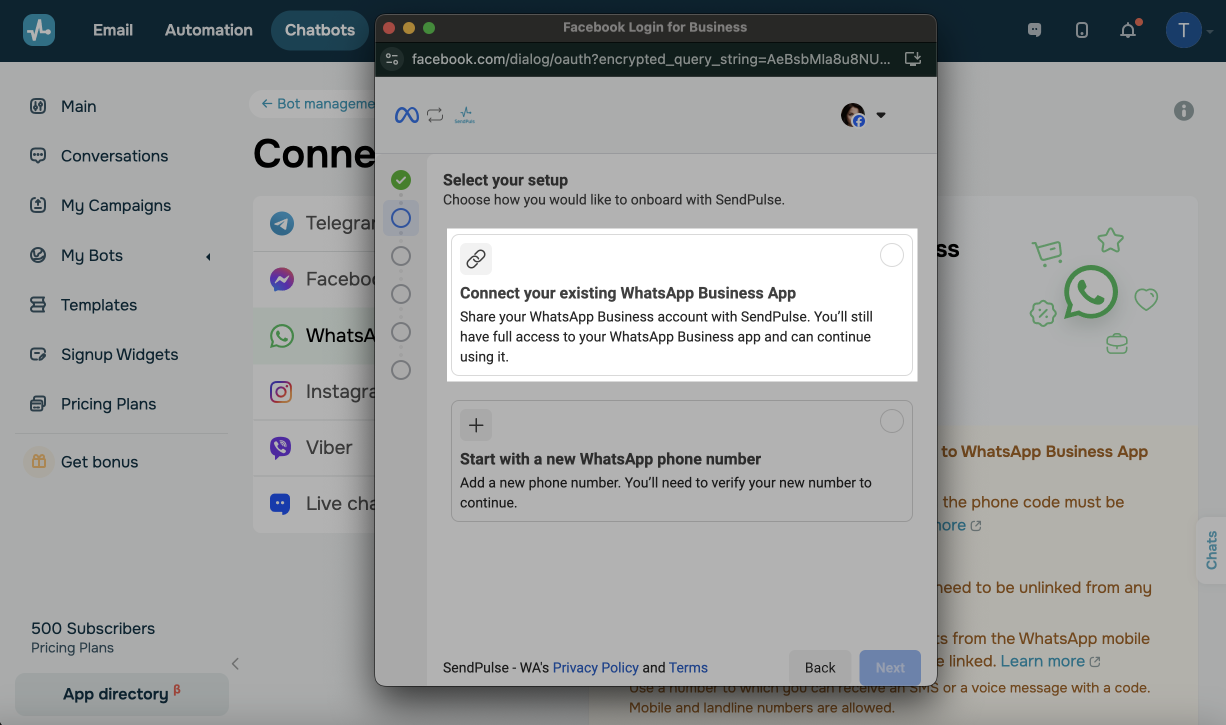The height and width of the screenshot is (725, 1226).
Task: Click the Select your setup heading
Action: 505,180
